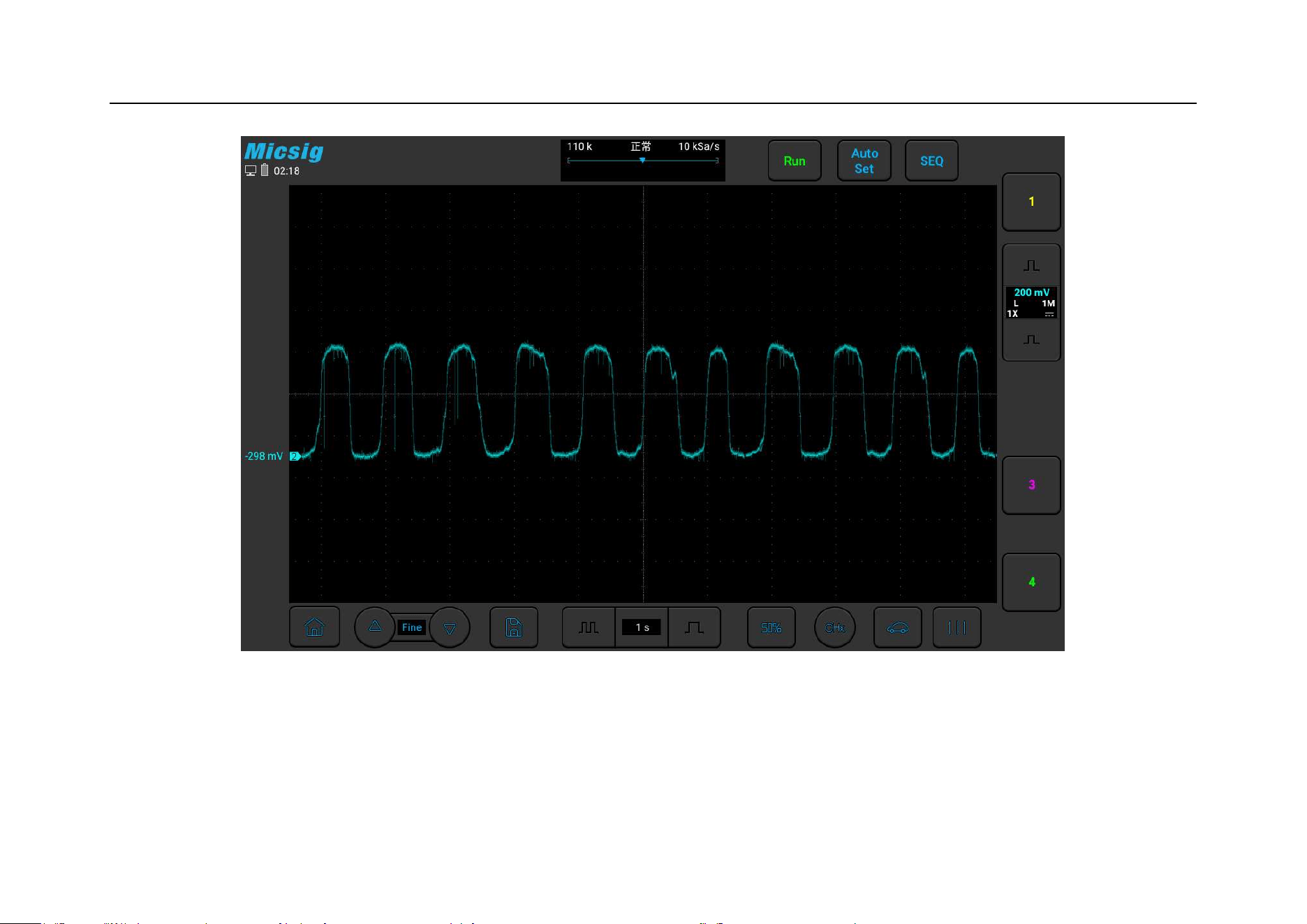The height and width of the screenshot is (924, 1307).
Task: Tap the blue trigger position marker in the memory bar
Action: pos(642,161)
